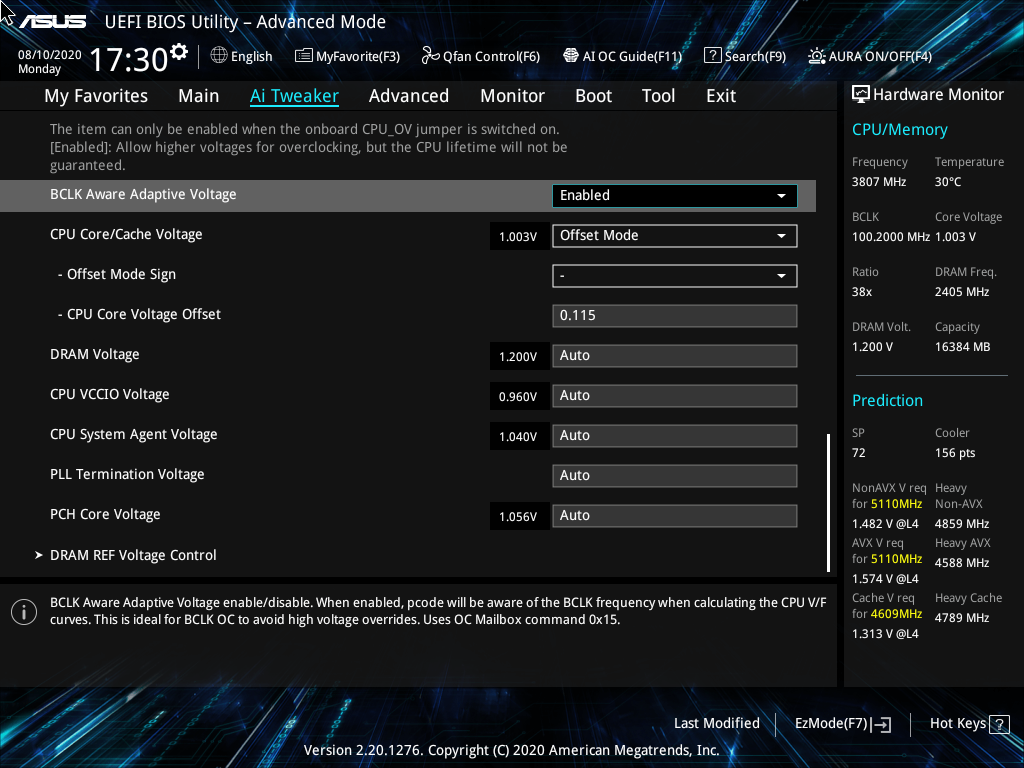Select CPU Core/Cache Voltage label

tap(126, 234)
